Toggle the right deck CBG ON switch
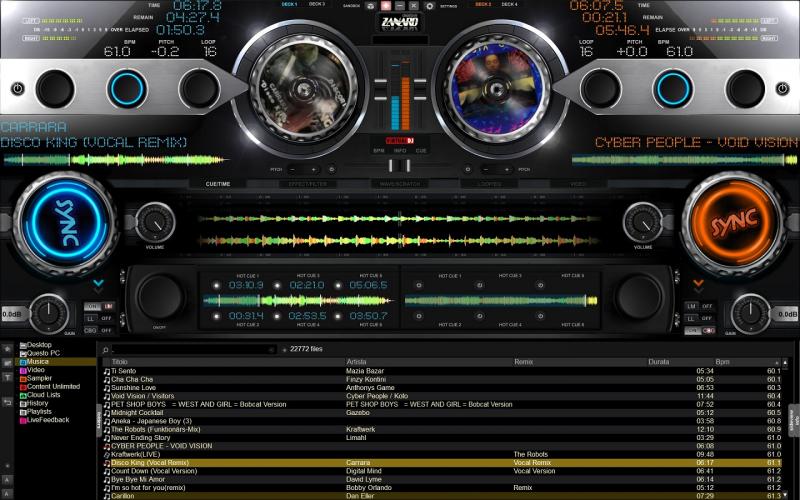 point(699,330)
